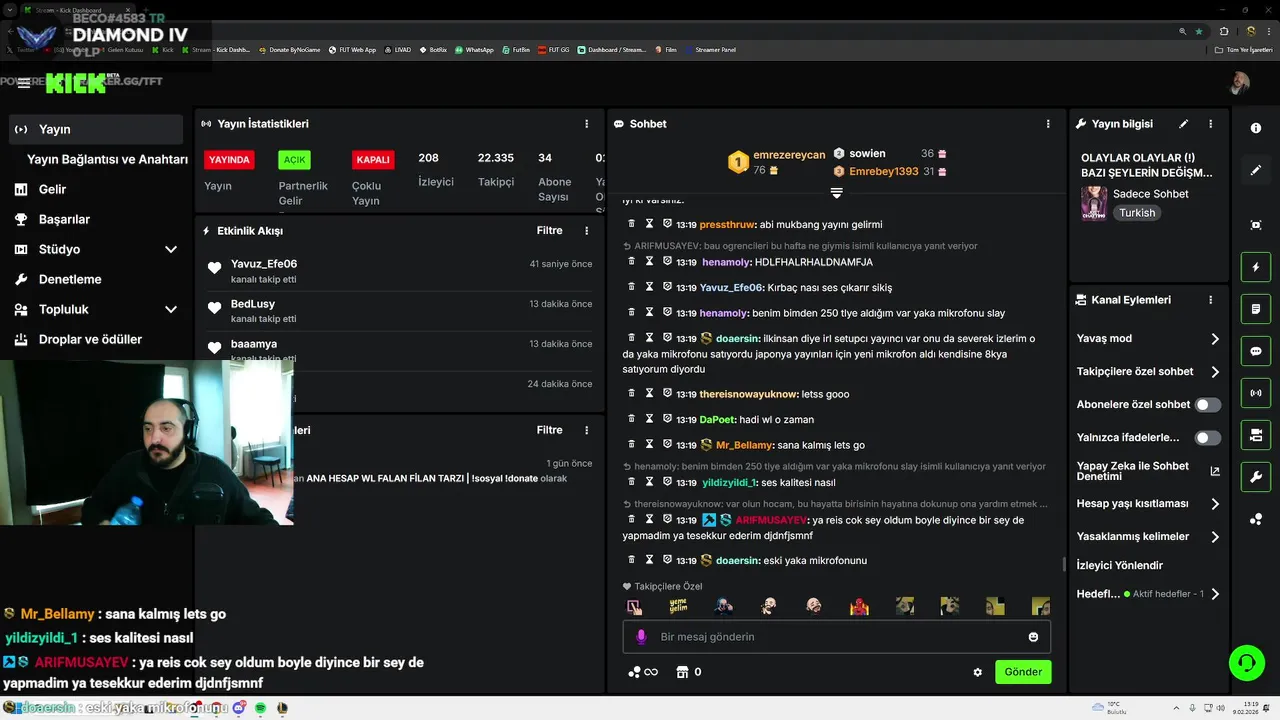Click İzleyici Yönlendir action
This screenshot has width=1280, height=720.
(x=1119, y=565)
